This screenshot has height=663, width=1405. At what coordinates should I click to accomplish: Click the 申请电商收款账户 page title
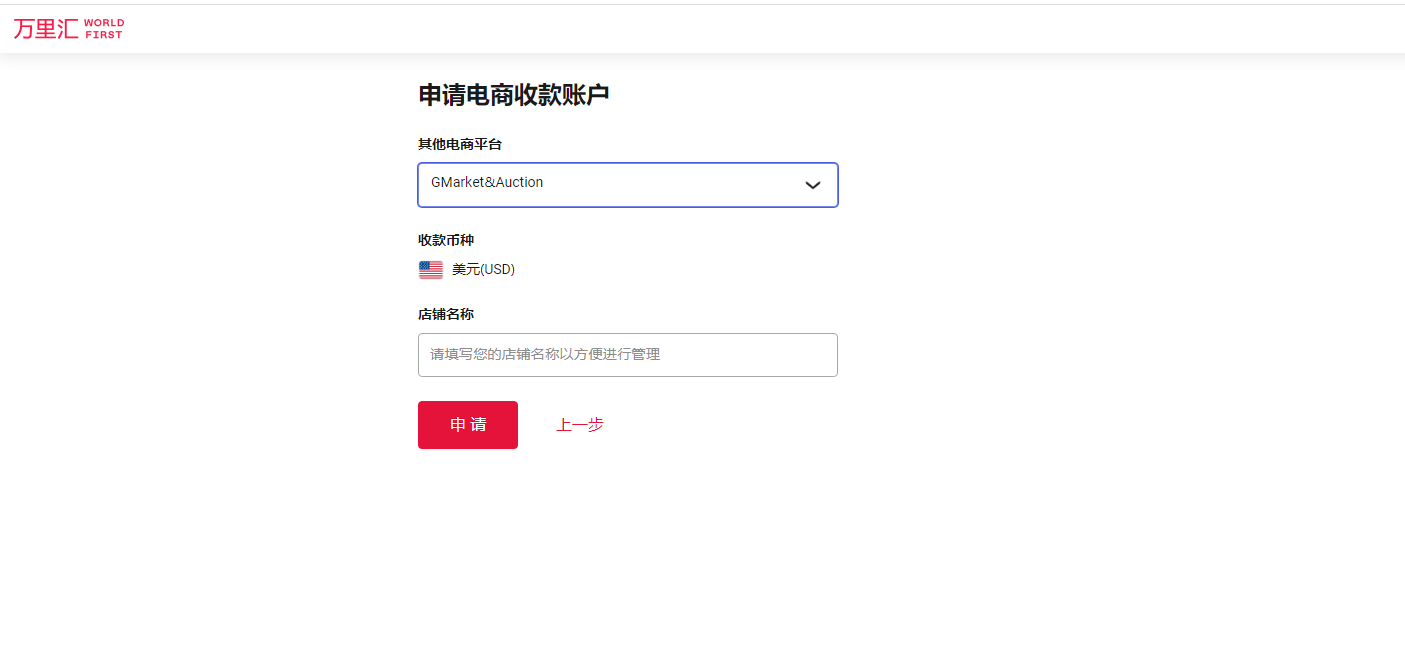tap(516, 94)
